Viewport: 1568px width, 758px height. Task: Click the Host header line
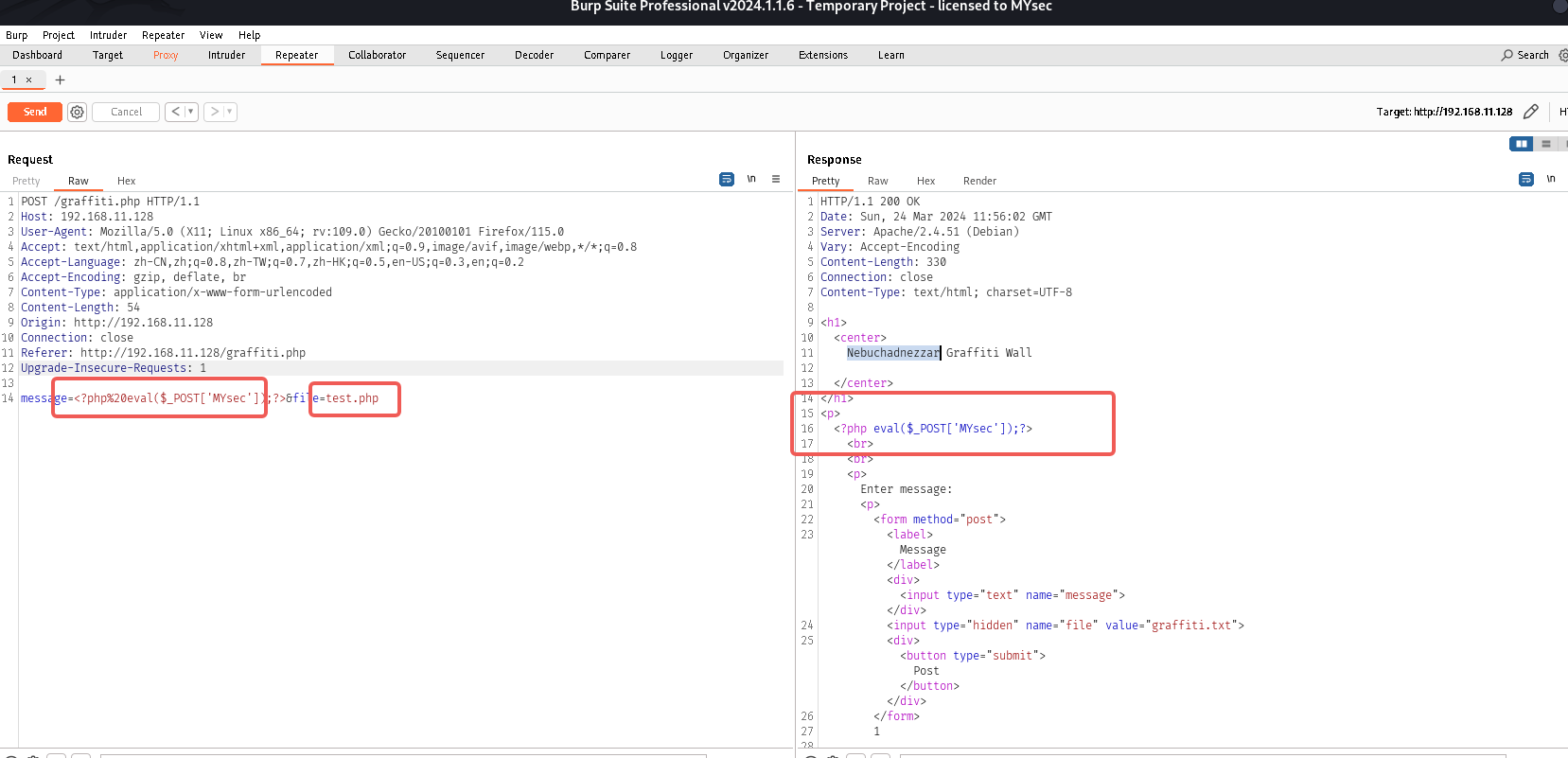click(87, 217)
